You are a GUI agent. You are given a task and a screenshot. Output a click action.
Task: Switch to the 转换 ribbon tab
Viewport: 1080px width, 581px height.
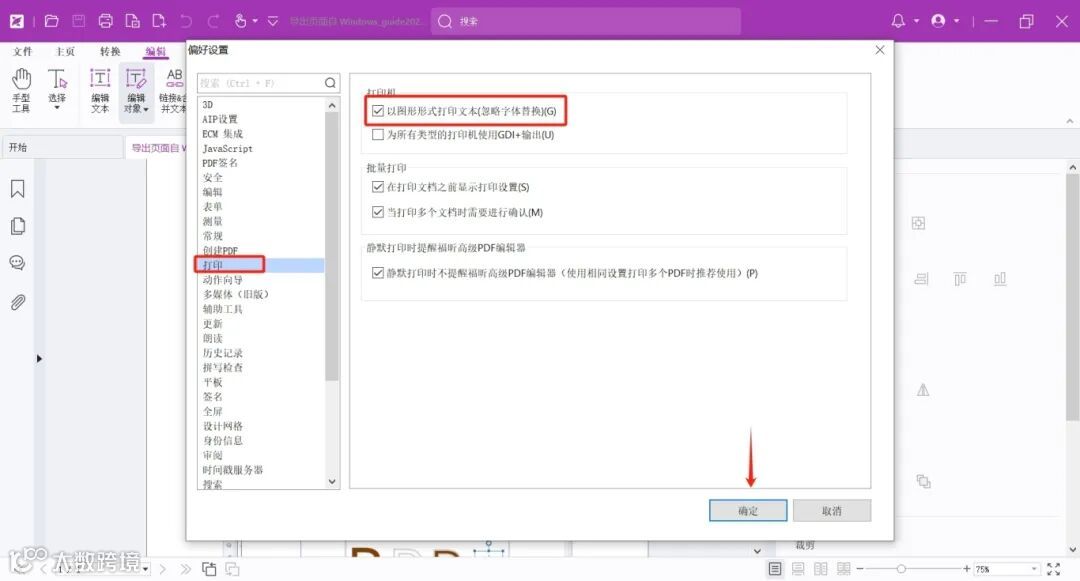(110, 52)
